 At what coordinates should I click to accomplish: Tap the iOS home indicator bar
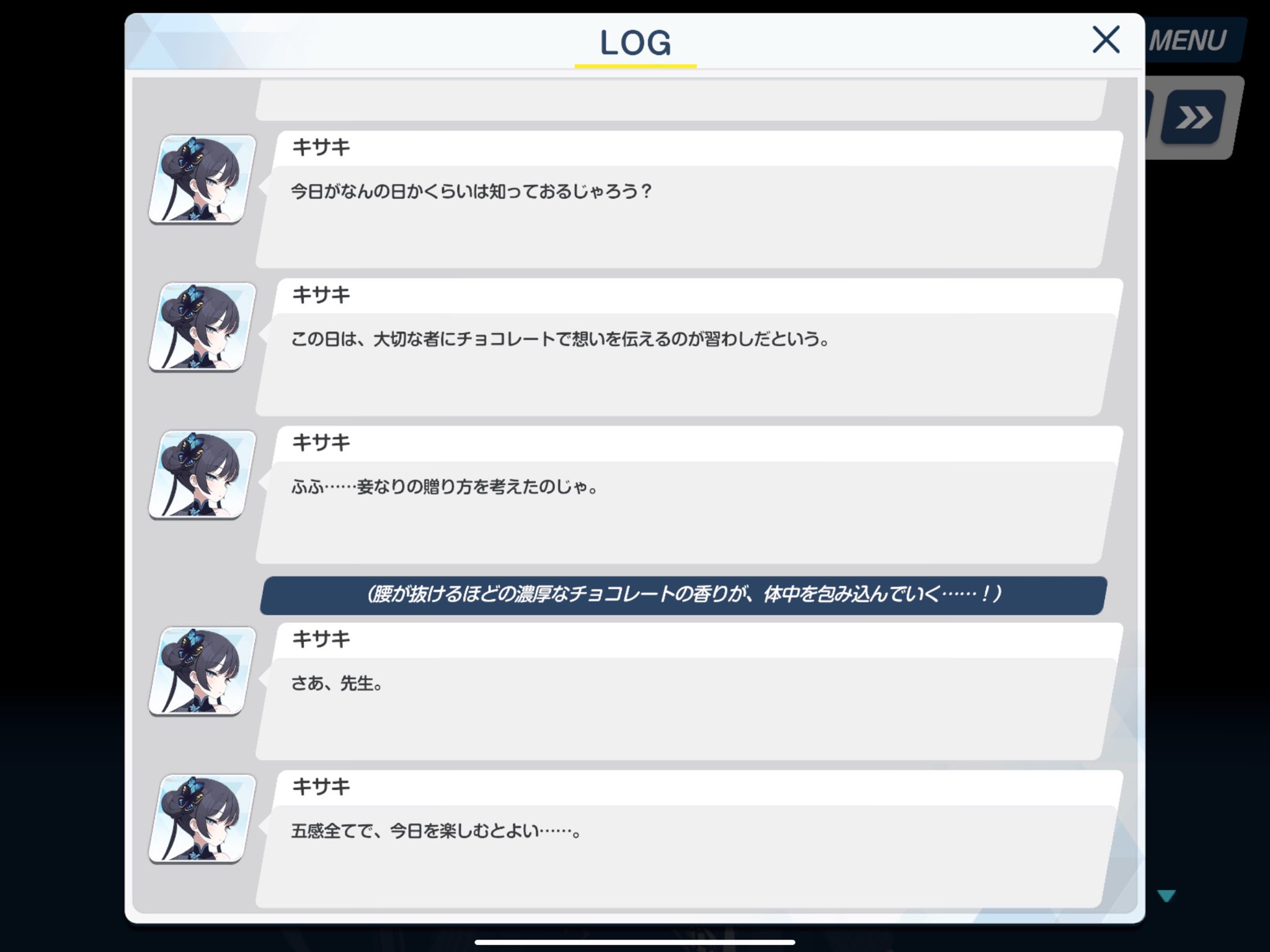tap(635, 942)
